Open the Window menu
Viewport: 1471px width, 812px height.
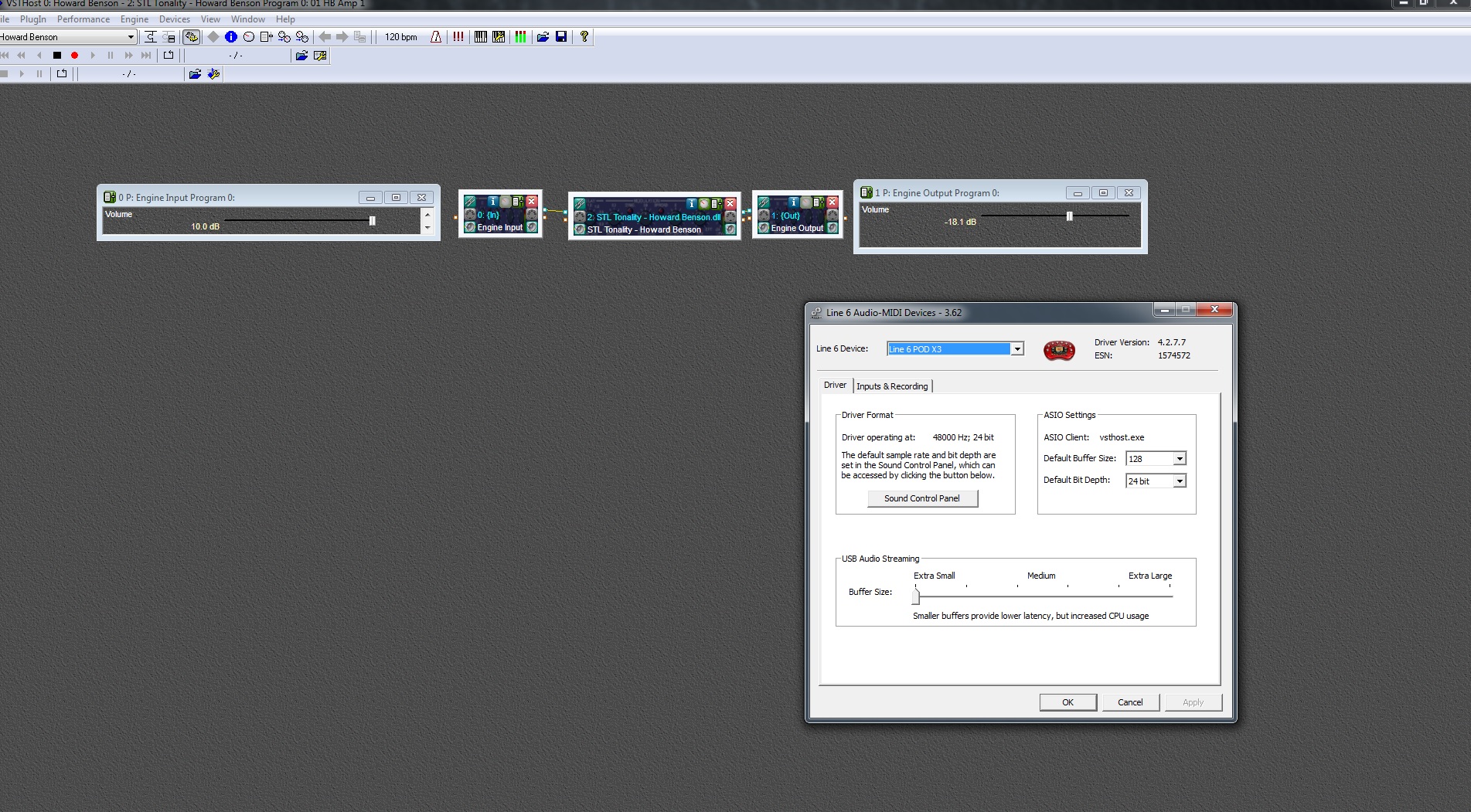(x=248, y=19)
